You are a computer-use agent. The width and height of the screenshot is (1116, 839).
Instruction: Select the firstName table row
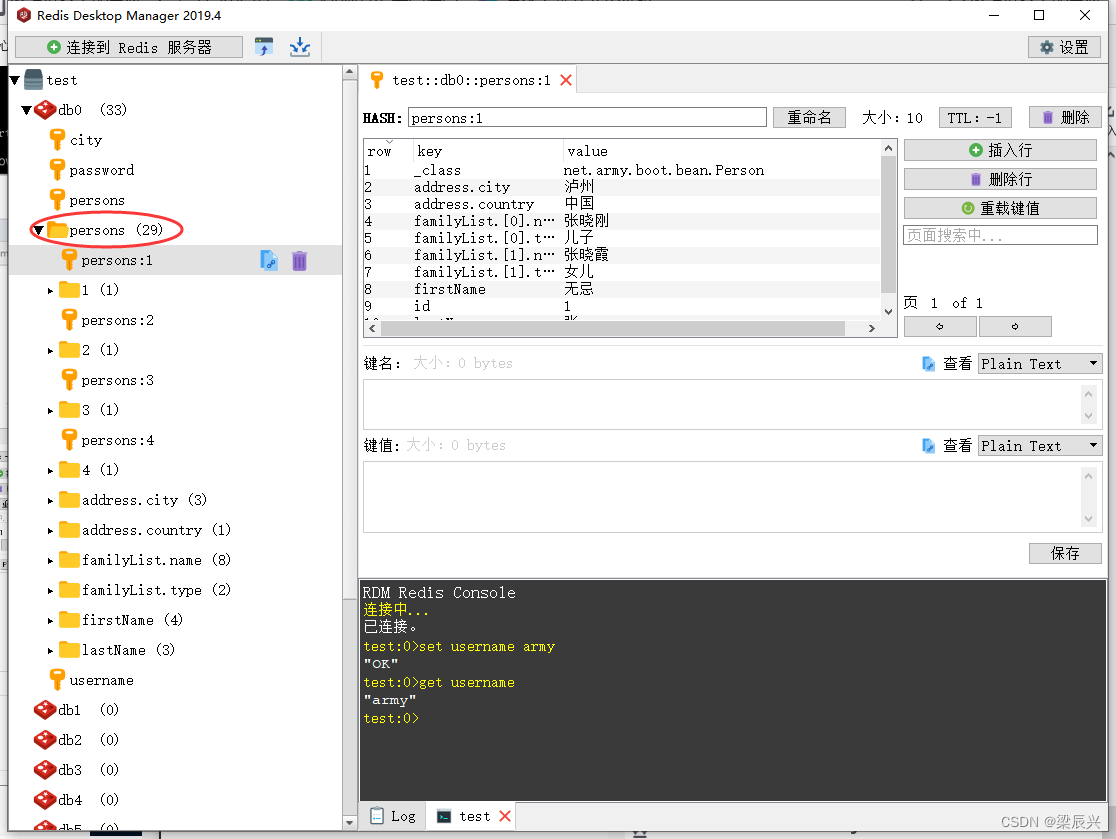622,289
